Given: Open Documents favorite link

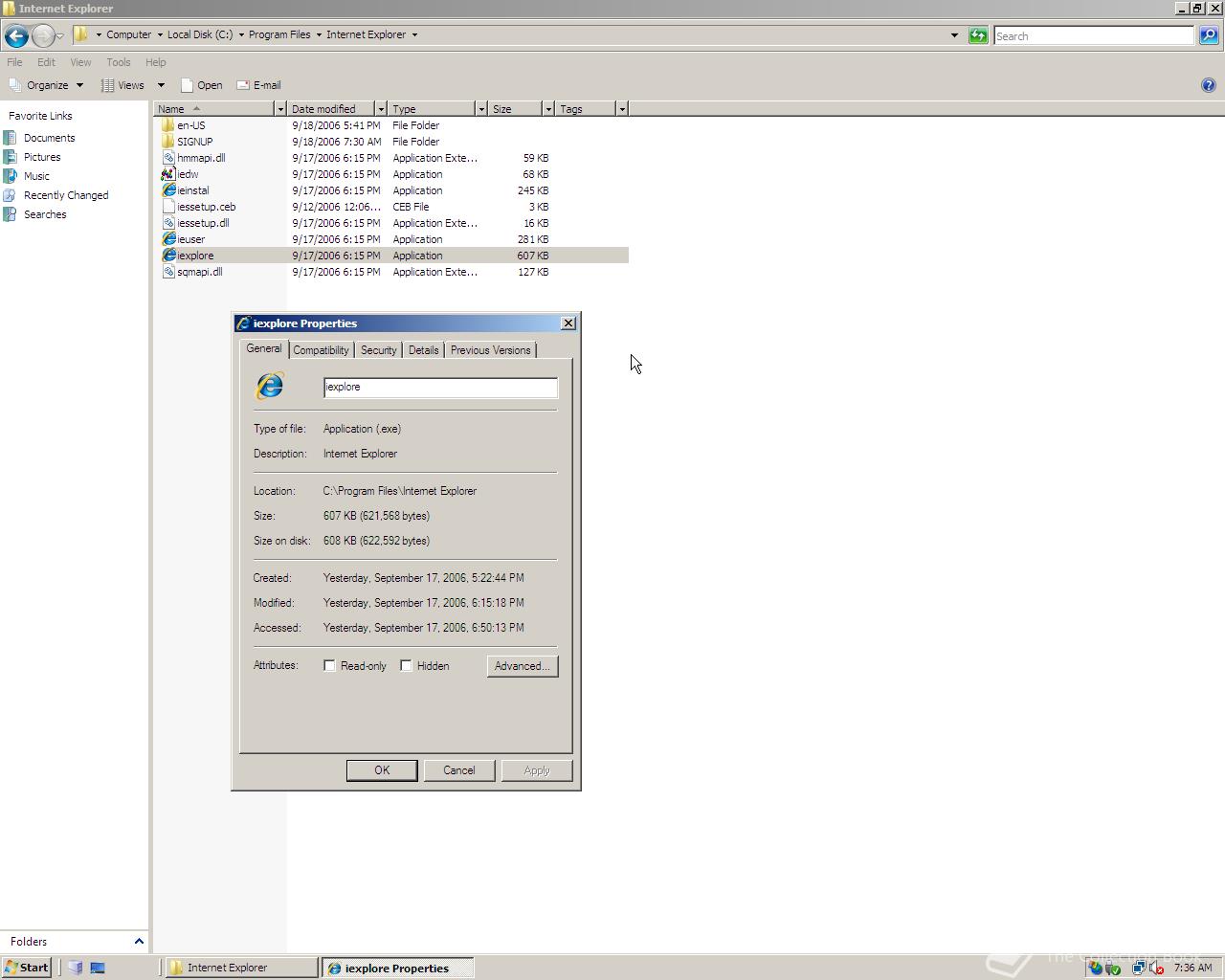Looking at the screenshot, I should [x=49, y=138].
